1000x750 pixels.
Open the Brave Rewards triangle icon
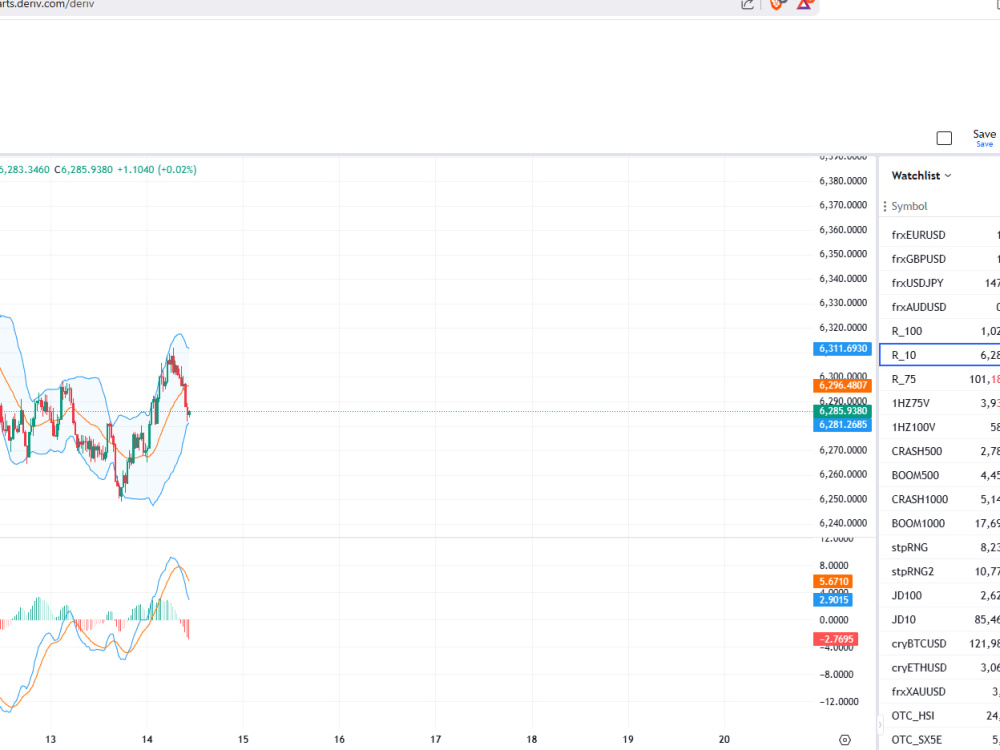point(805,4)
